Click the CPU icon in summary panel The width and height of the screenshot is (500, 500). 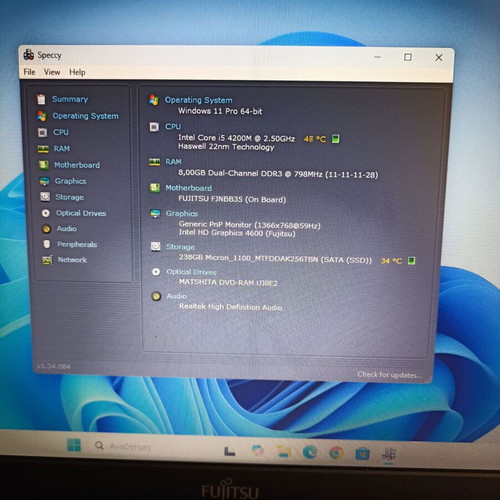pos(154,127)
